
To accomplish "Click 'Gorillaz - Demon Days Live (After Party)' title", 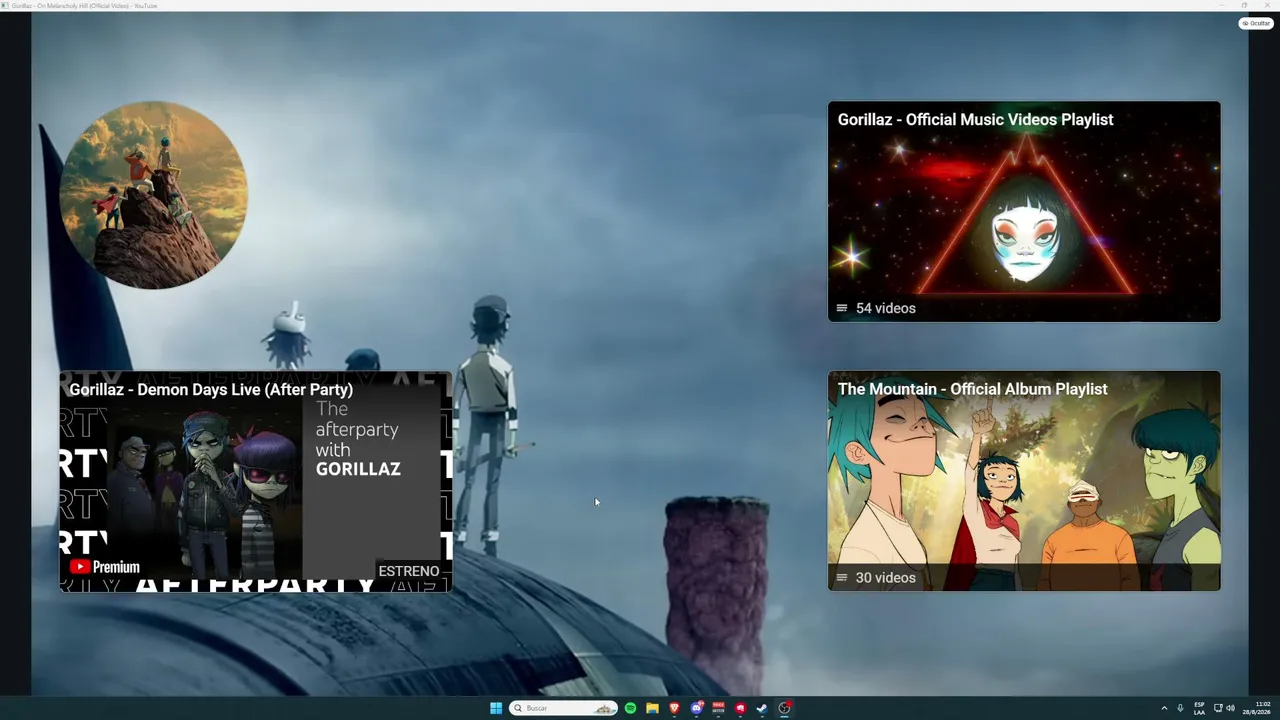I will [211, 390].
